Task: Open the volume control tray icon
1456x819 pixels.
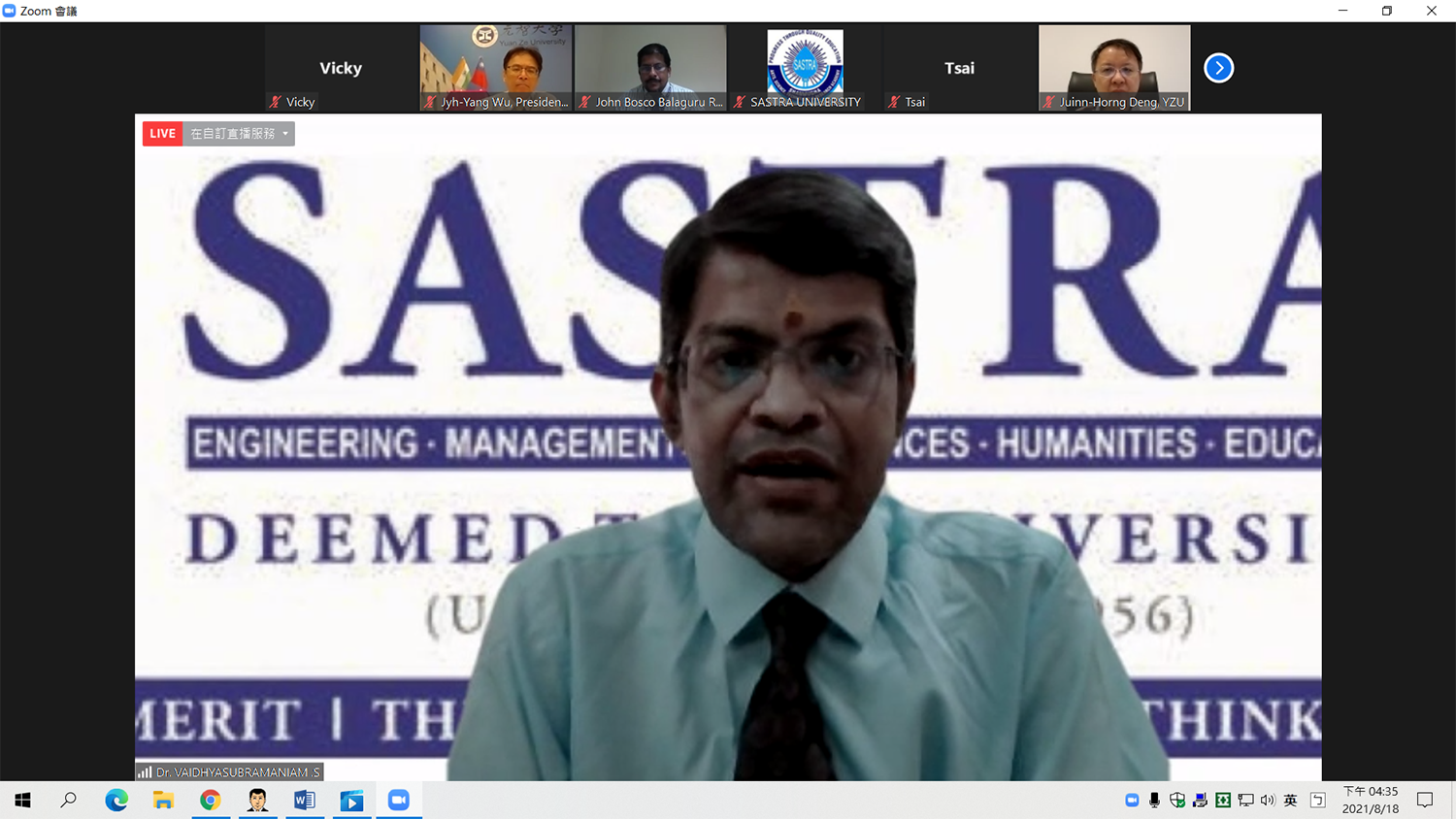Action: (x=1268, y=801)
